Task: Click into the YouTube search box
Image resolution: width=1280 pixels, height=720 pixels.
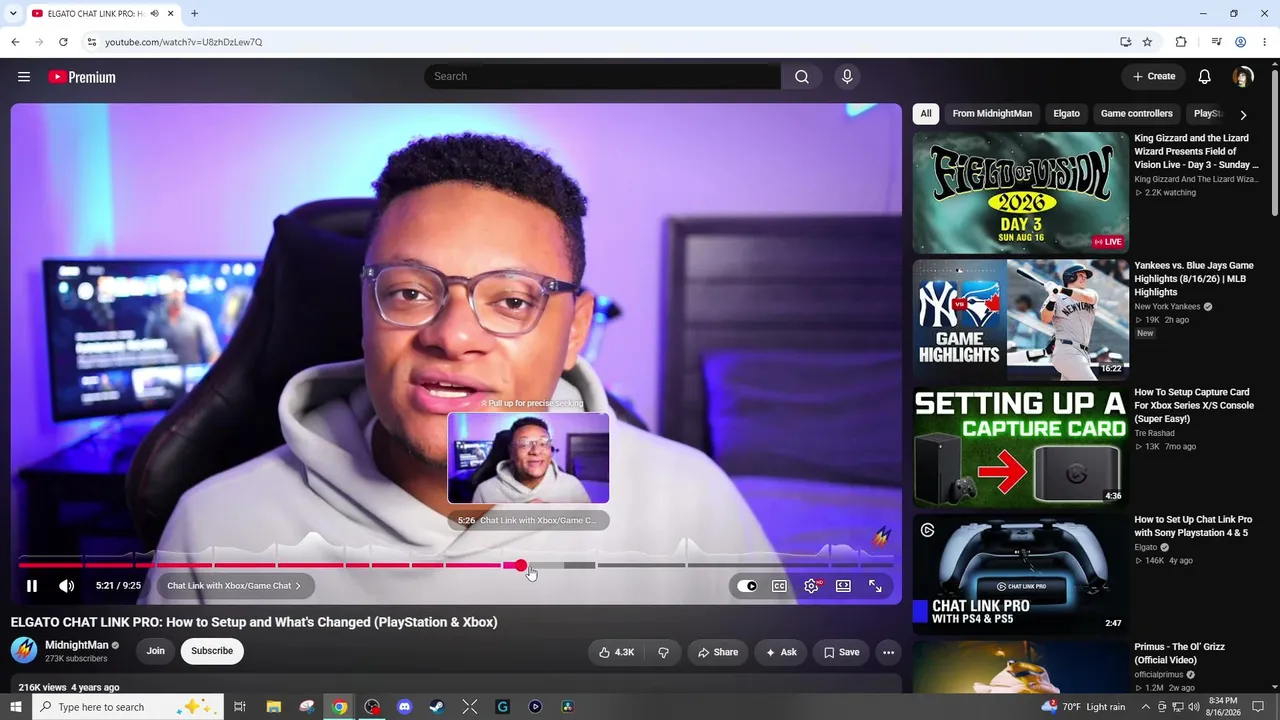Action: tap(602, 77)
